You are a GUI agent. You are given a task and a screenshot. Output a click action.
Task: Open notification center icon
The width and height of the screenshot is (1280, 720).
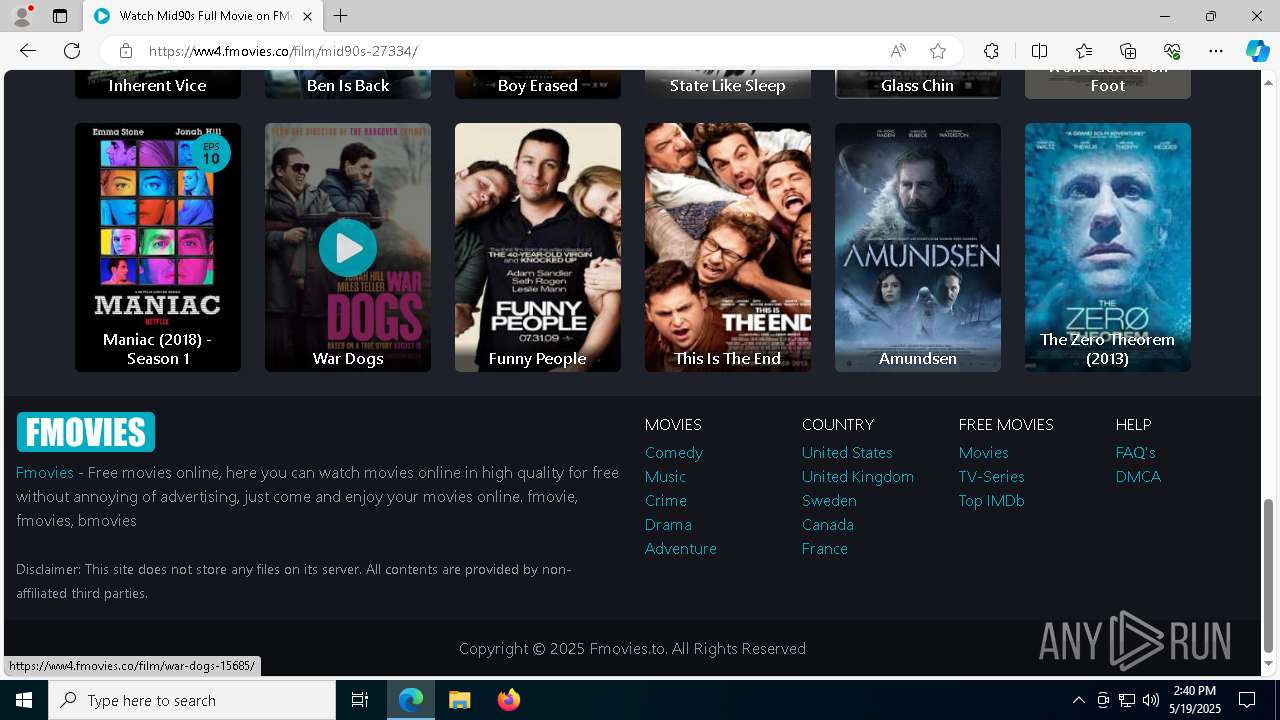[1247, 700]
